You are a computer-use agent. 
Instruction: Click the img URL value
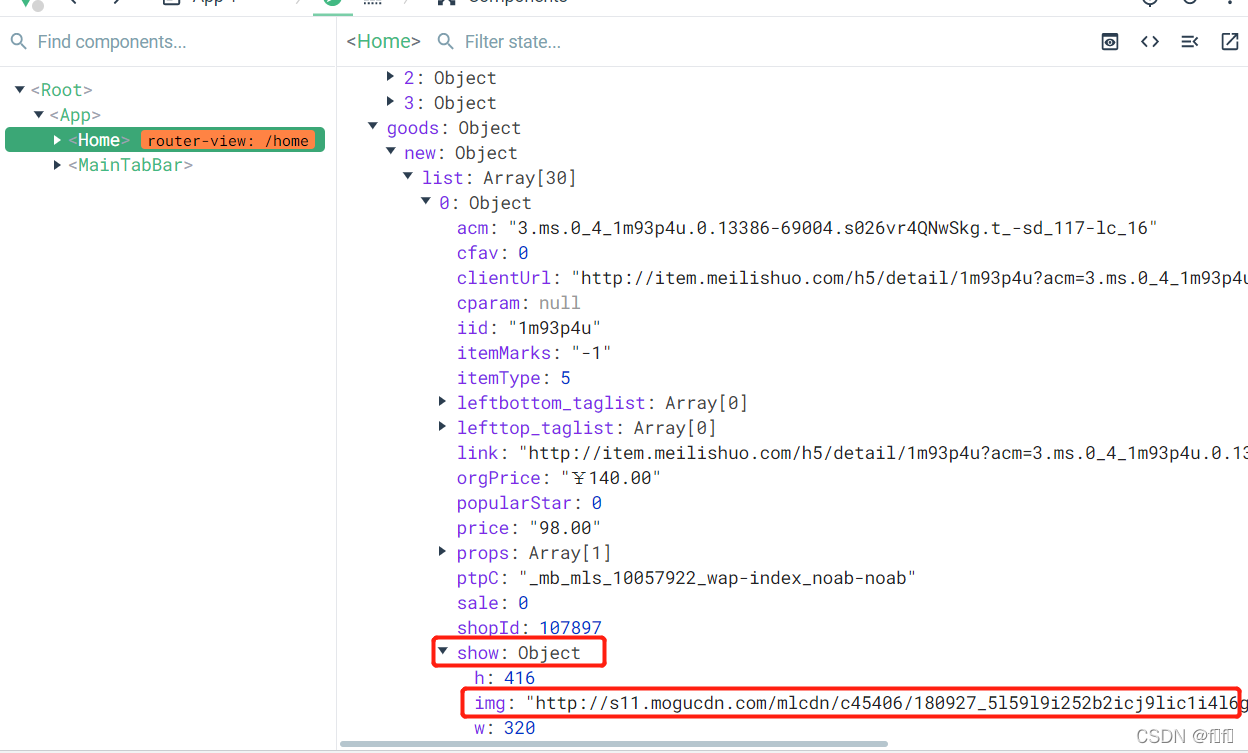click(x=886, y=703)
